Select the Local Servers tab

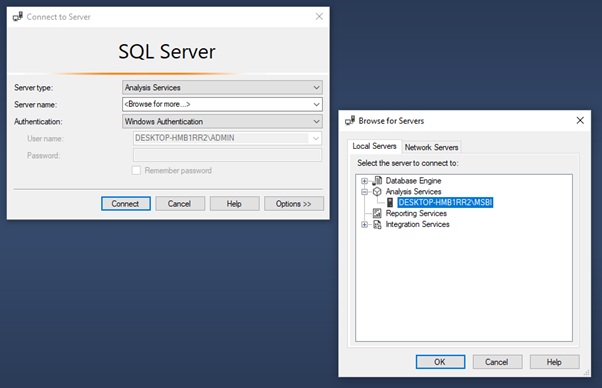[x=374, y=146]
